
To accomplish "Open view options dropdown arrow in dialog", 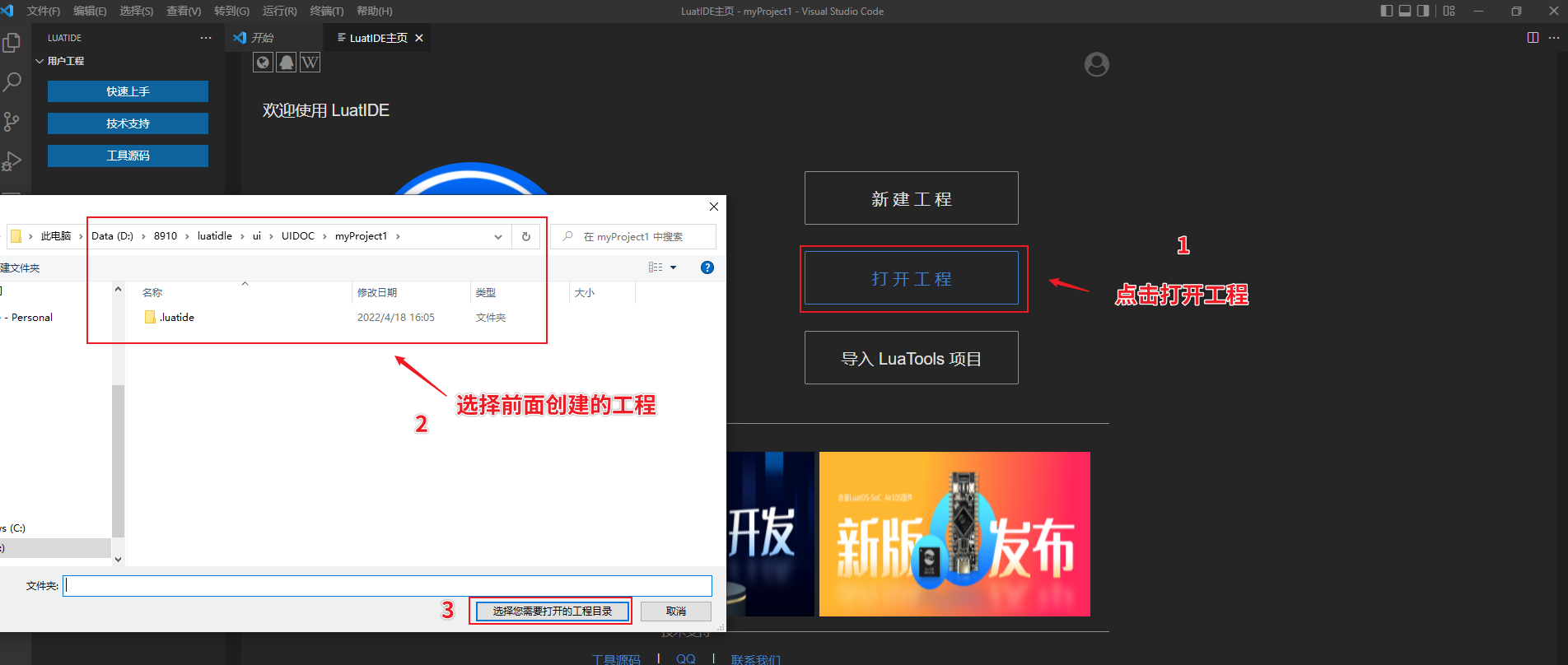I will [673, 267].
